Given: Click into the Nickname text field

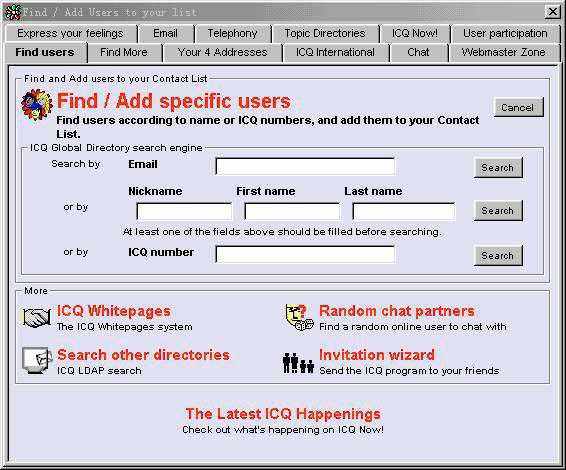Looking at the screenshot, I should click(184, 211).
